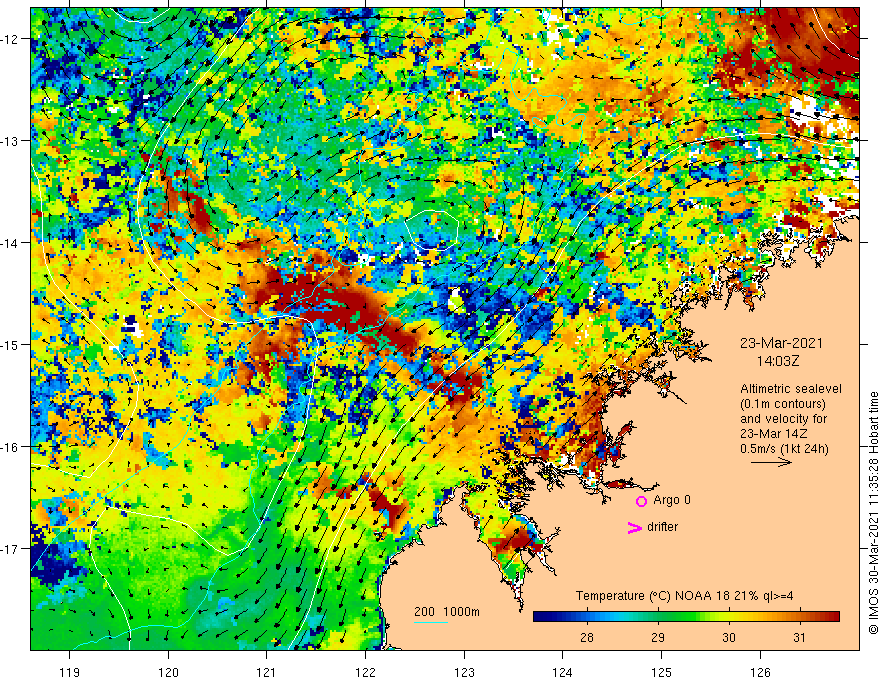The width and height of the screenshot is (880, 680).
Task: Click colorbar tick label 28
Action: point(587,637)
